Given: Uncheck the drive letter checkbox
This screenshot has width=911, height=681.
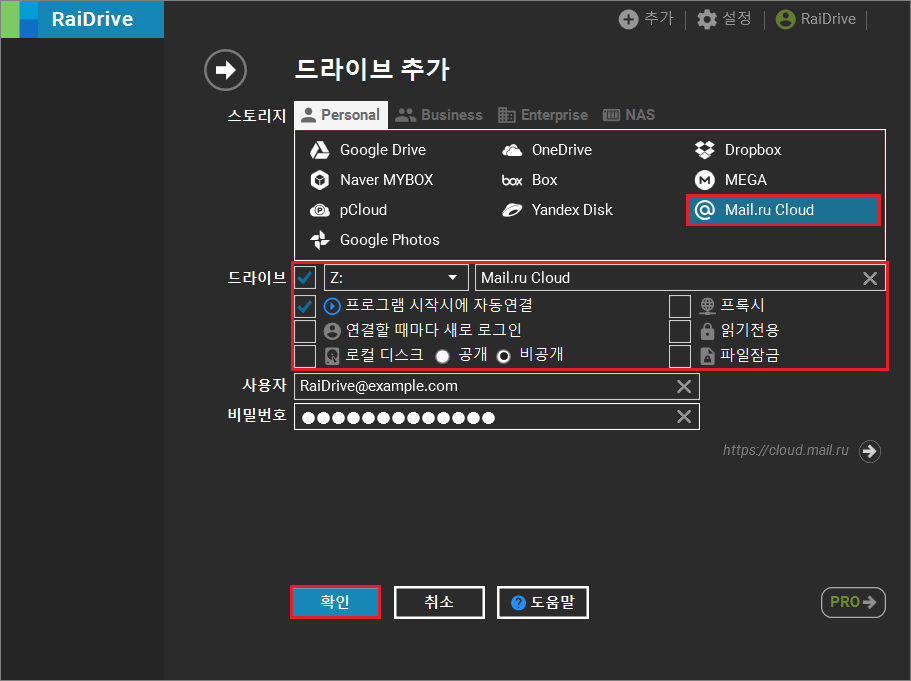Looking at the screenshot, I should pos(305,278).
